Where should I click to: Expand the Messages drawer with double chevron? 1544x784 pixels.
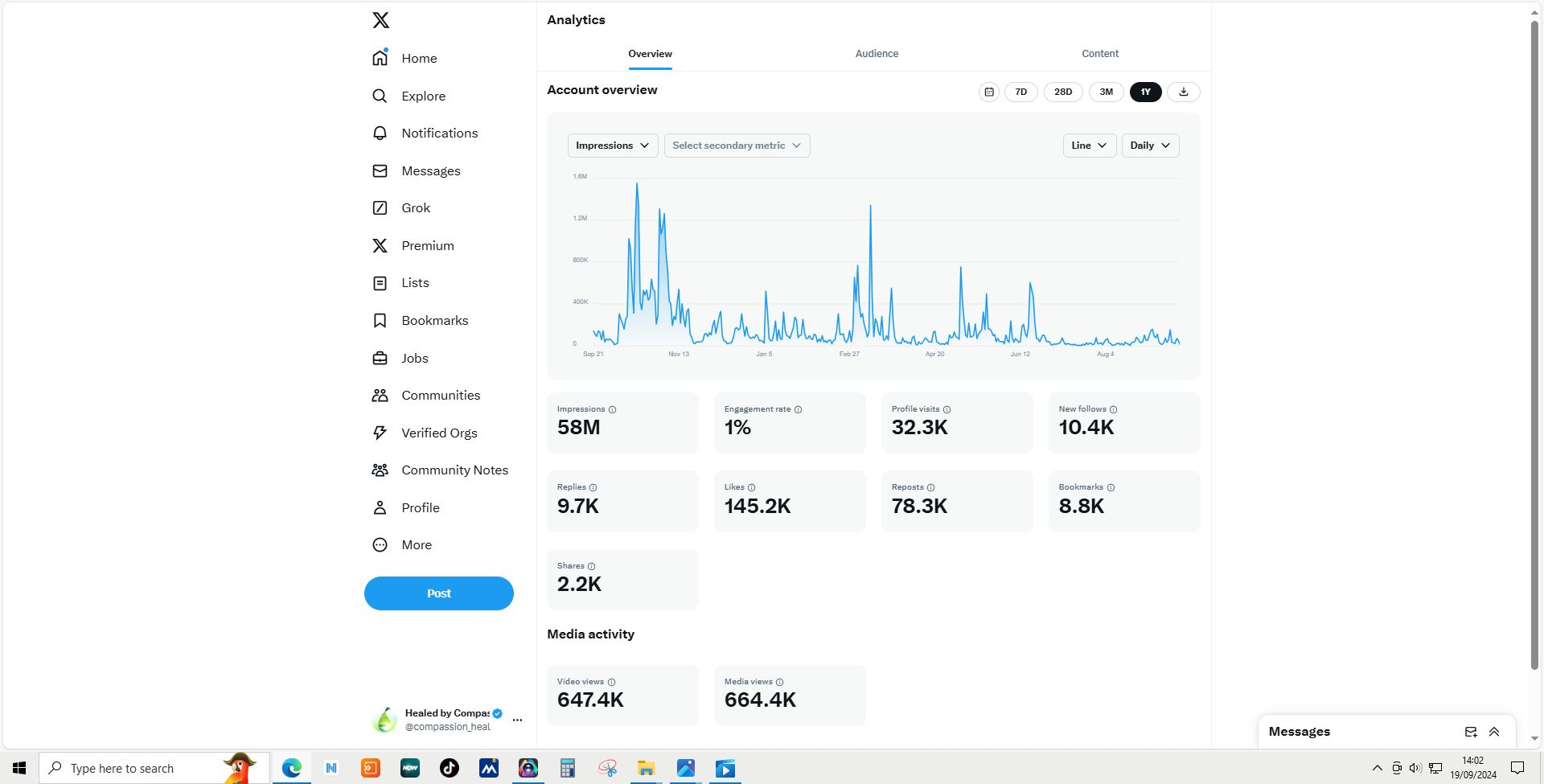[x=1494, y=732]
